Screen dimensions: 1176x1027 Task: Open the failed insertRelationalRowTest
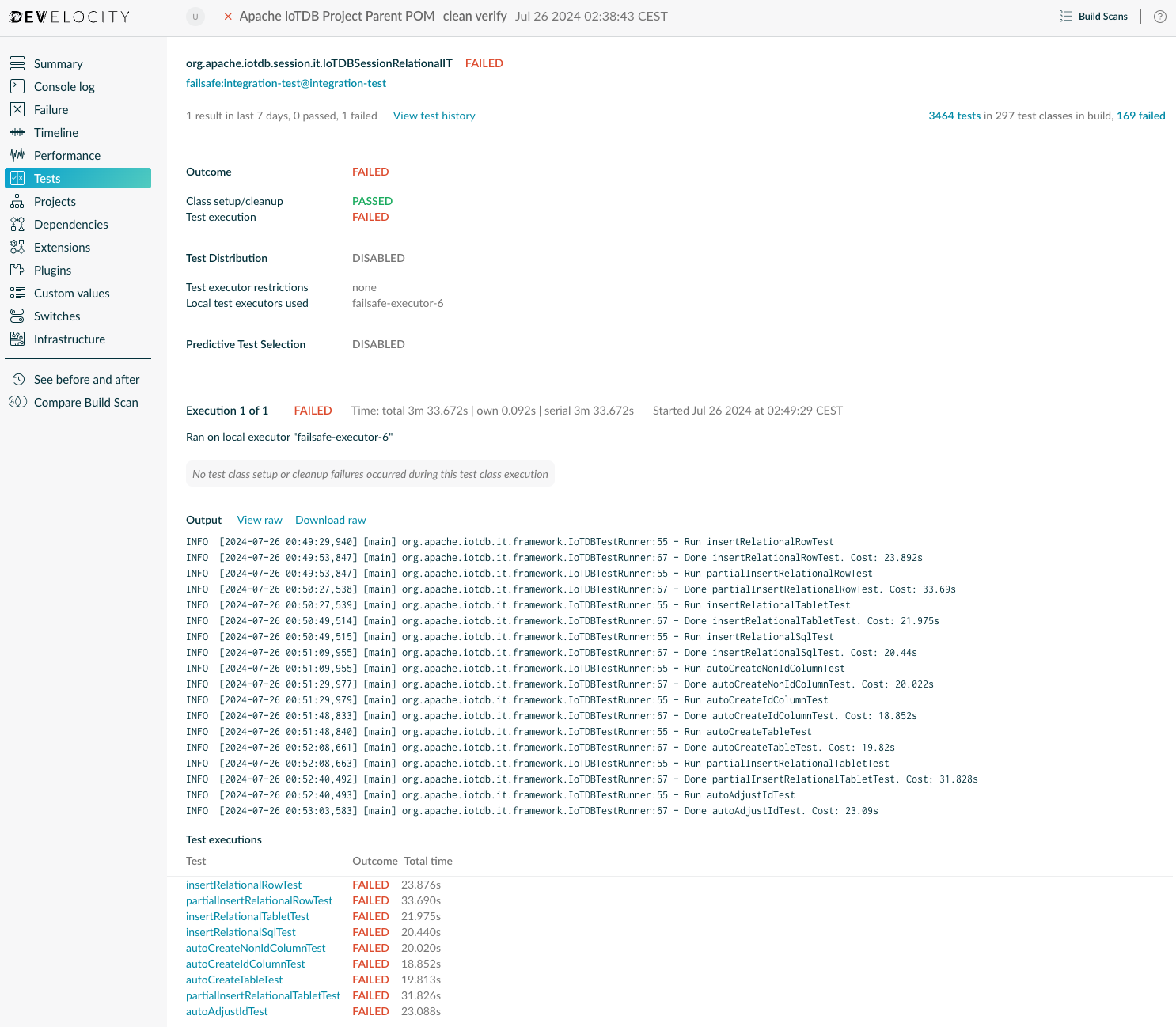point(243,885)
